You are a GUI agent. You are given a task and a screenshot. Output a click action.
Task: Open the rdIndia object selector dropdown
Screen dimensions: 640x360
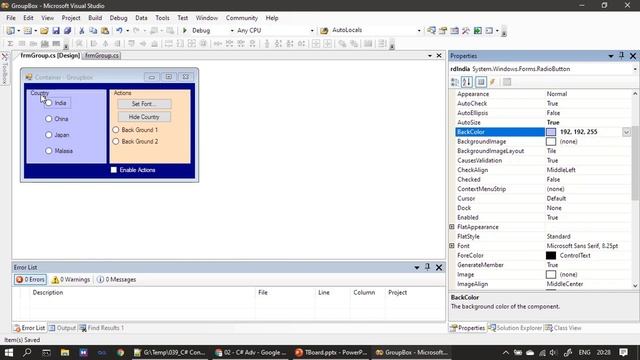635,69
